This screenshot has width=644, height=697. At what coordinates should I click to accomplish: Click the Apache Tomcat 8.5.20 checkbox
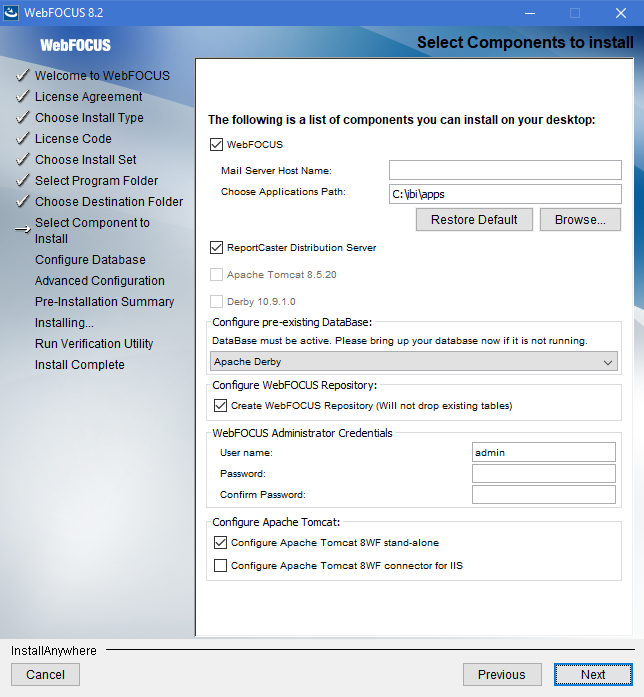216,275
